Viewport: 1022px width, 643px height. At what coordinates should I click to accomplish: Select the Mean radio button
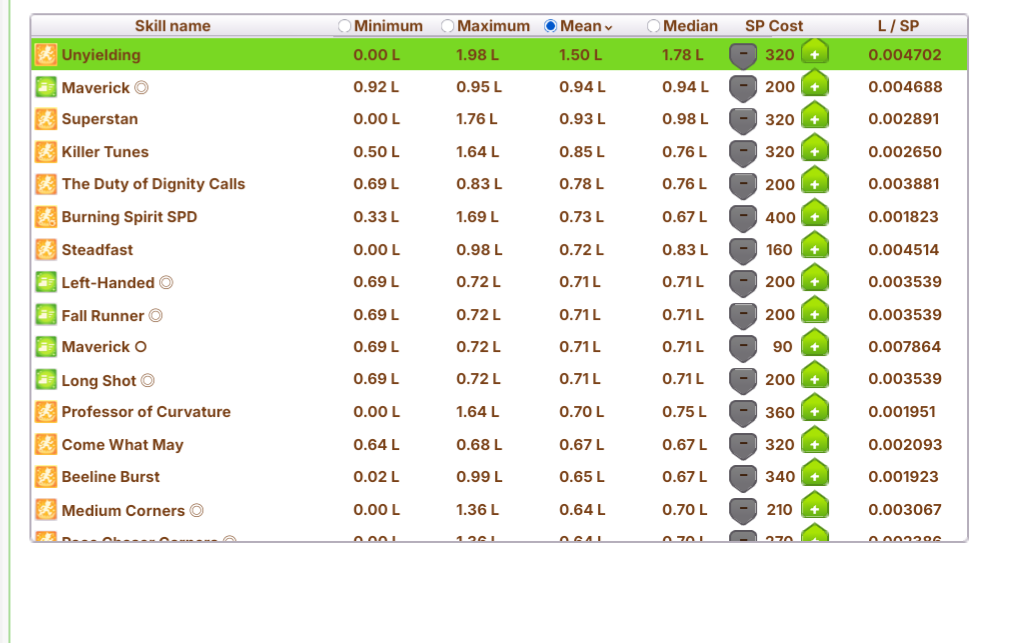click(x=551, y=26)
